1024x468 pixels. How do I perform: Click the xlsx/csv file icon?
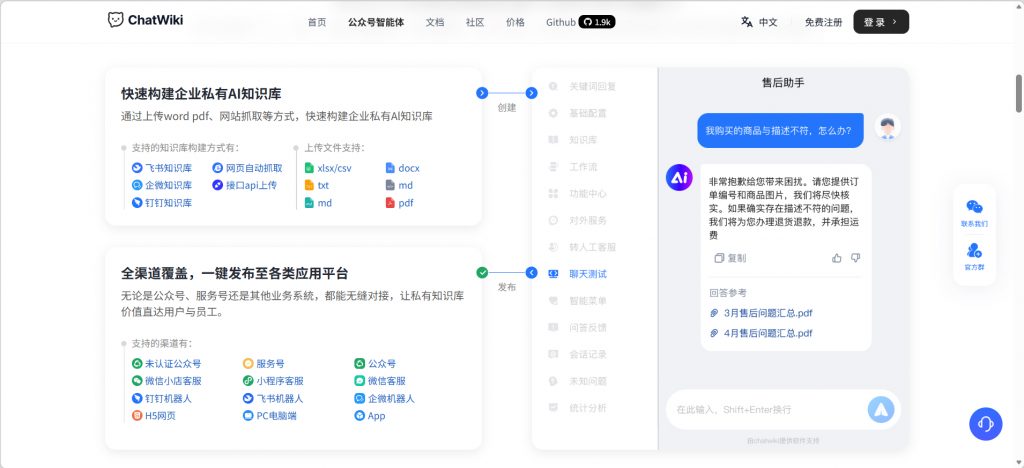coord(310,168)
